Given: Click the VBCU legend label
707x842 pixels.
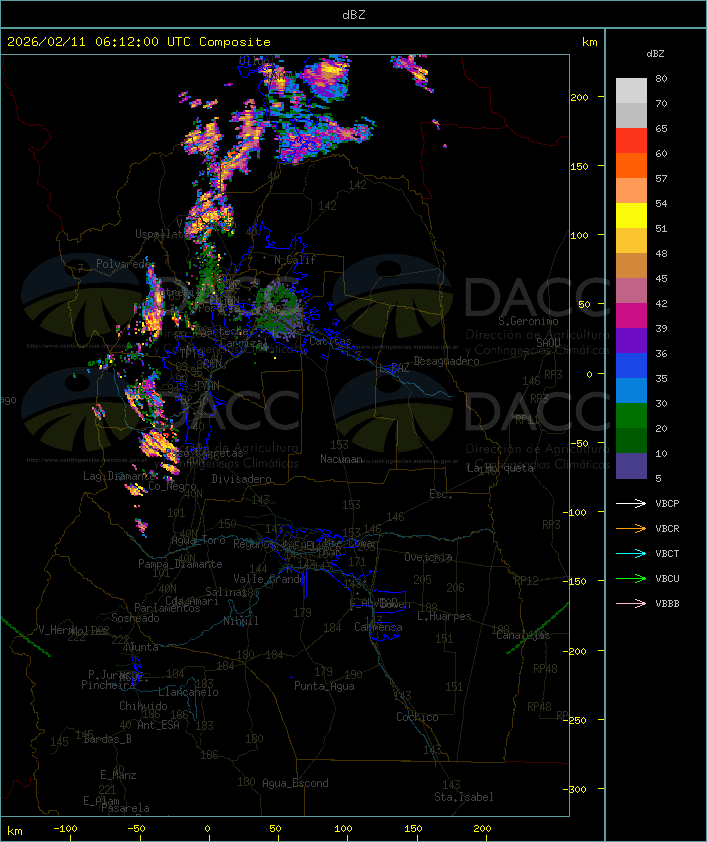Looking at the screenshot, I should tap(667, 579).
